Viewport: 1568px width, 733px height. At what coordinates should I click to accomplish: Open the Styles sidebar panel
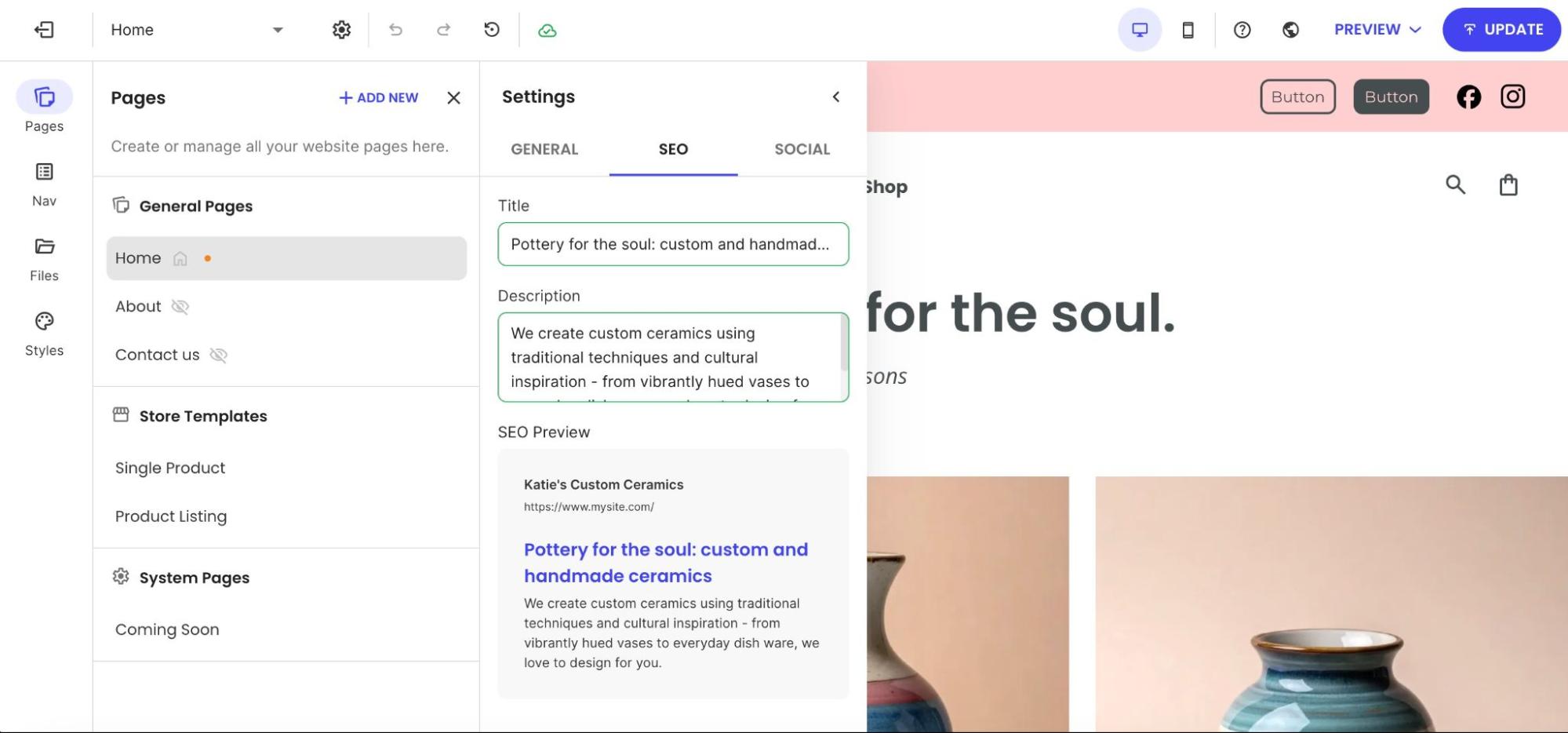coord(44,334)
